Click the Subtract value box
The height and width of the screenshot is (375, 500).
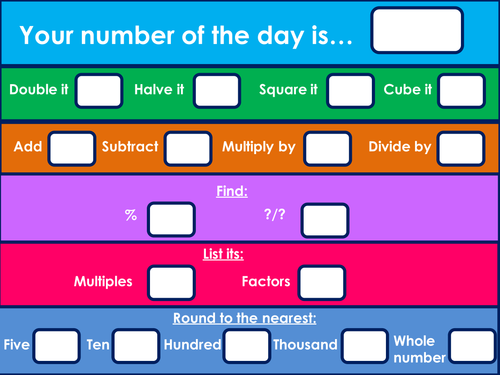[188, 148]
